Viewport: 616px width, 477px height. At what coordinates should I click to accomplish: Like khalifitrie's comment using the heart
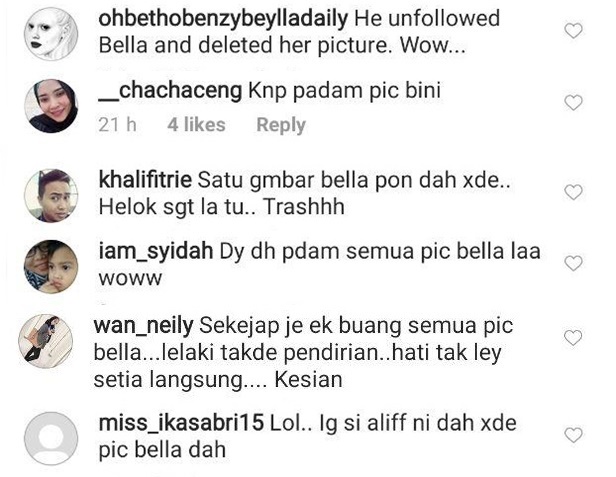click(x=573, y=192)
